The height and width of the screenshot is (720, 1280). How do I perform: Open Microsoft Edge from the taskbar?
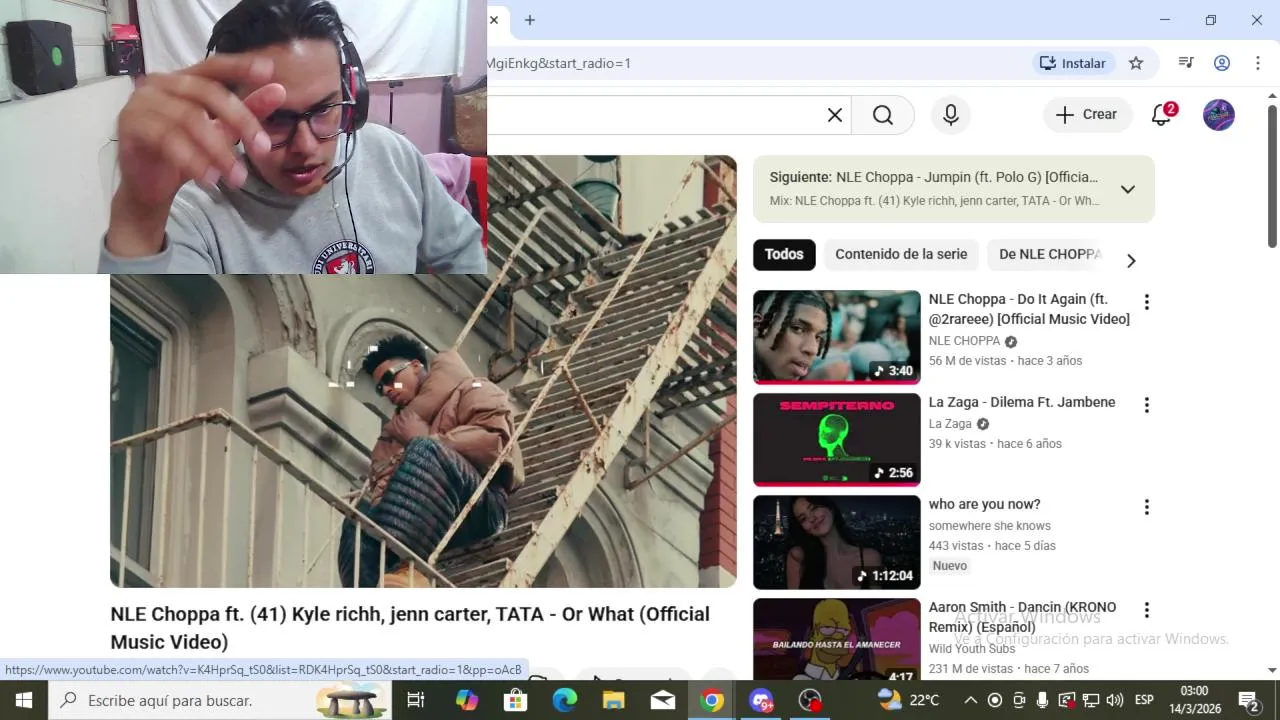click(x=565, y=700)
